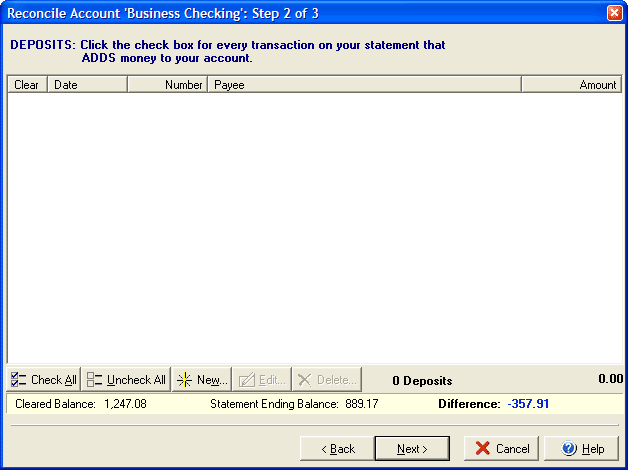
Task: Click the grayed-out Edit... button
Action: 262,380
